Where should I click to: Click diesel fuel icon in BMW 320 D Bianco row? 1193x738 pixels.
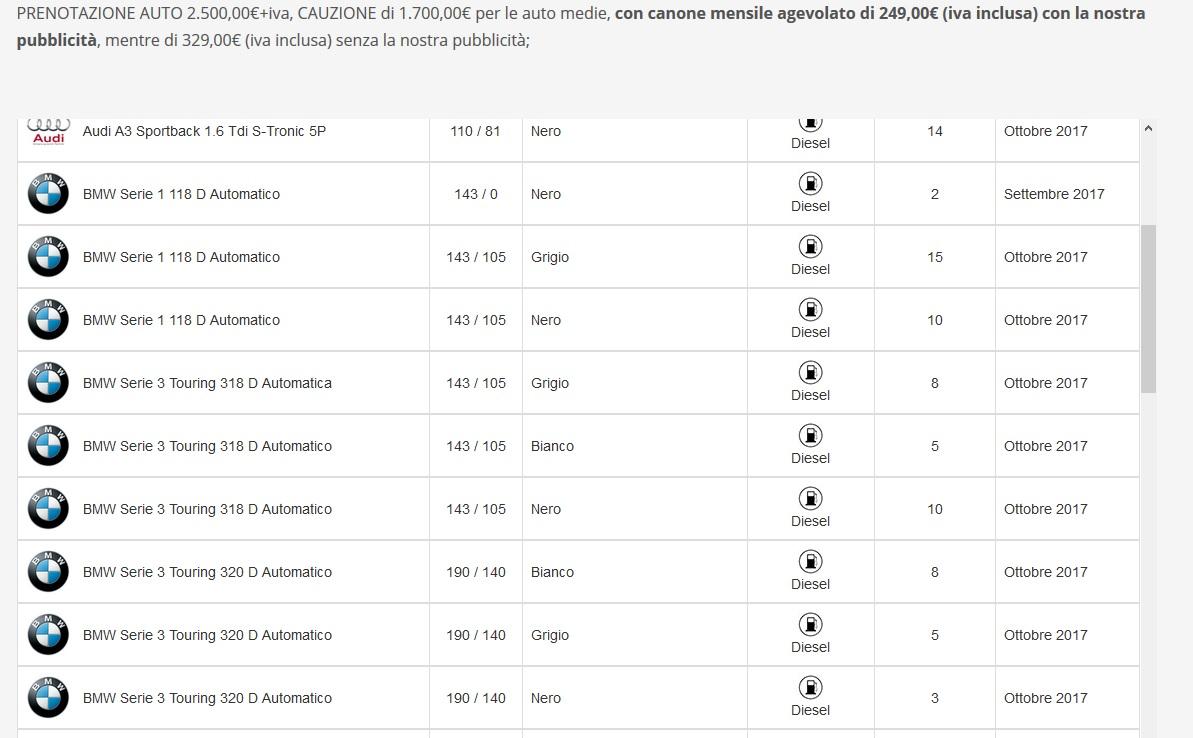pos(810,561)
